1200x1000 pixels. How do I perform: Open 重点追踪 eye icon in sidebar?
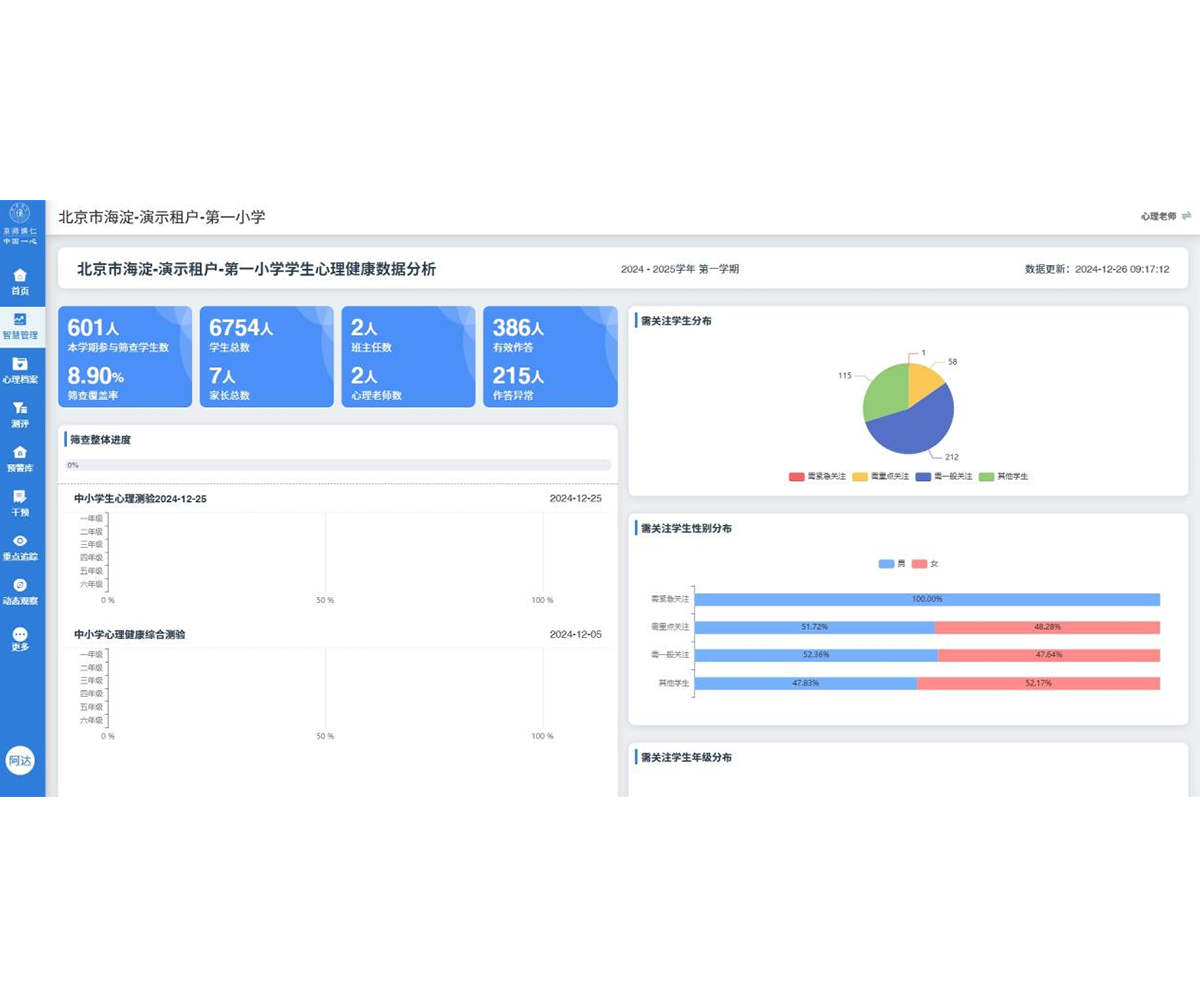click(x=20, y=546)
